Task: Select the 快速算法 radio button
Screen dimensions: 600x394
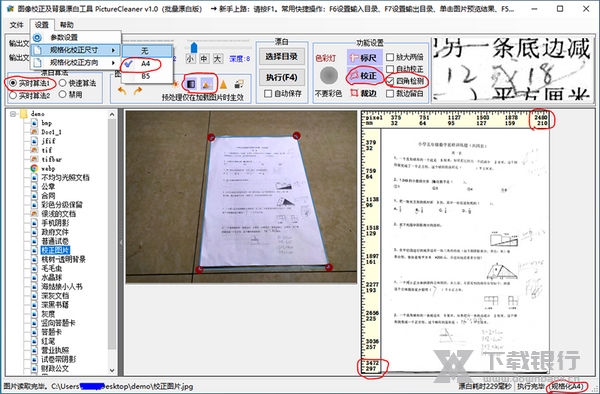Action: [63, 83]
